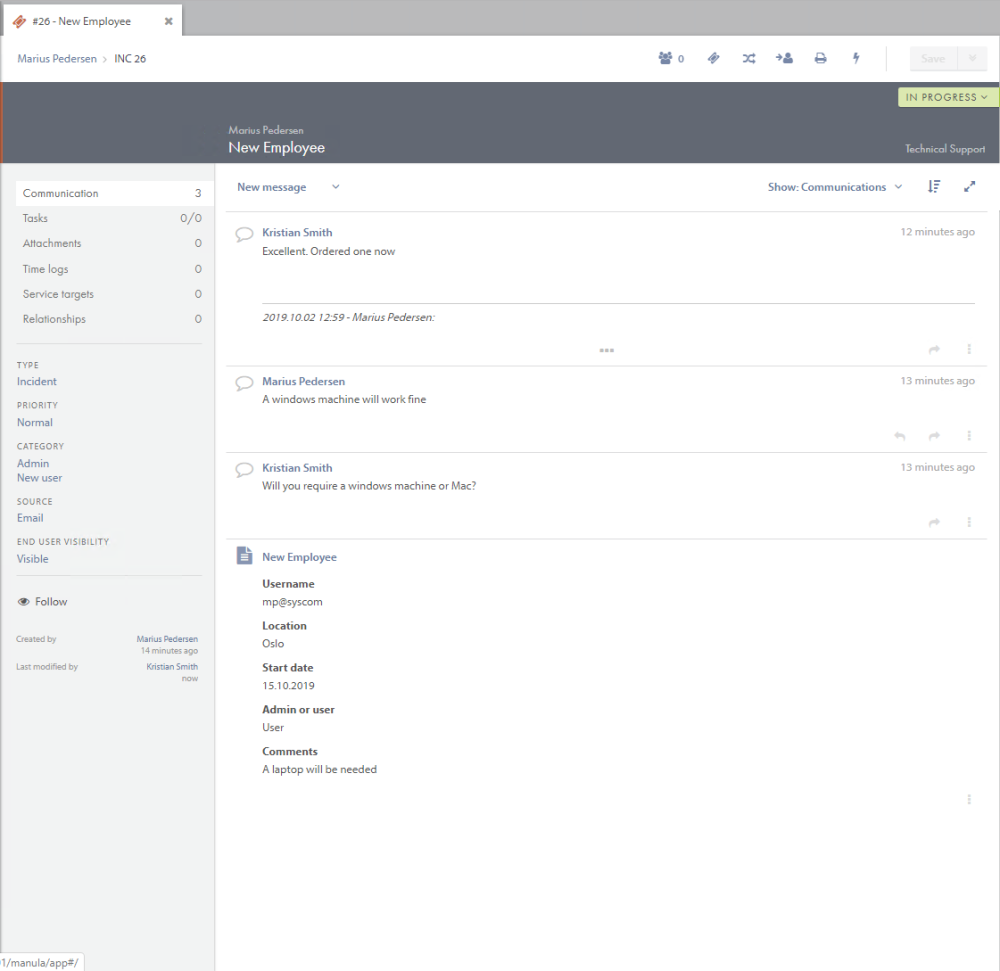
Task: Click the sort order icon above messages
Action: click(934, 186)
